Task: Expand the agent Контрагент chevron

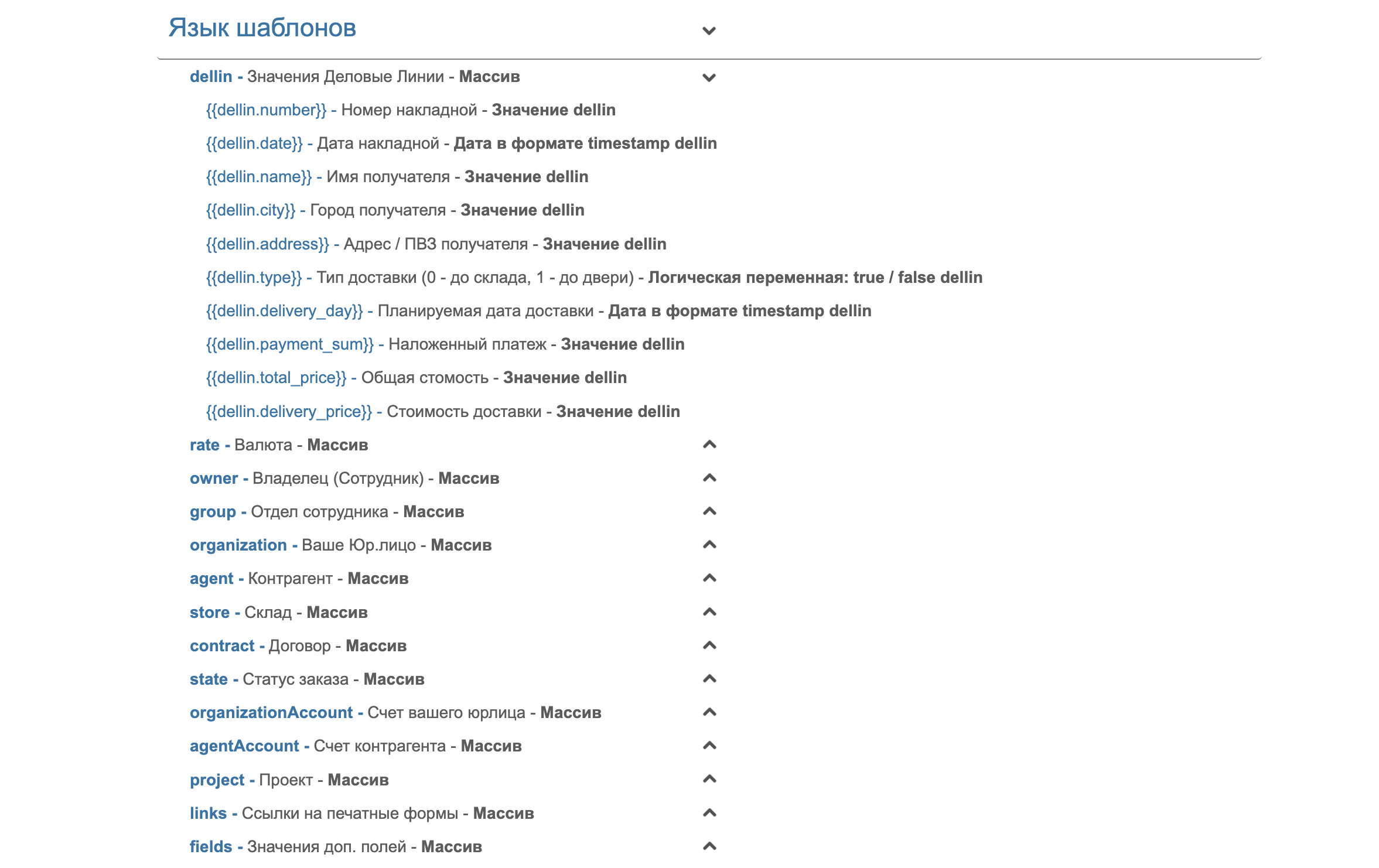Action: pyautogui.click(x=709, y=578)
